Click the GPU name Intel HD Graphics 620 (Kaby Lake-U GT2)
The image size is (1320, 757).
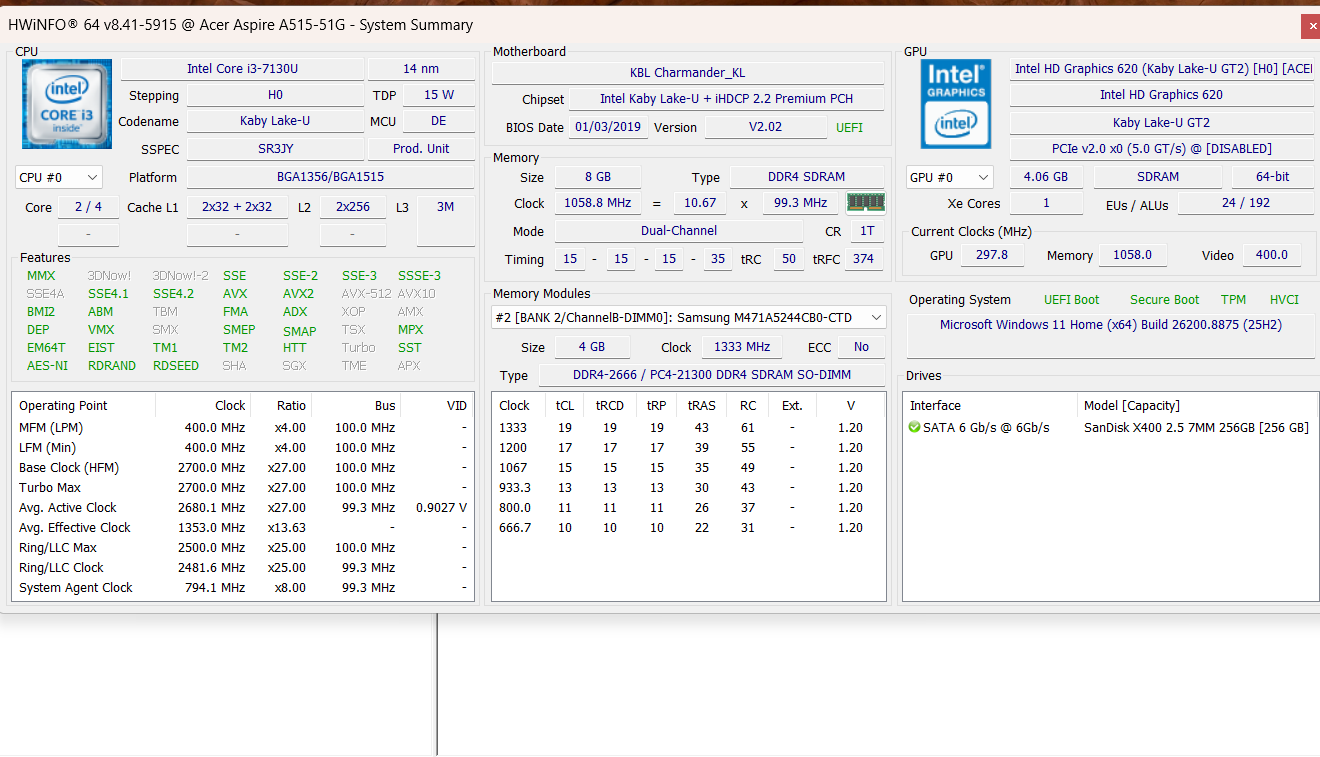click(1162, 69)
